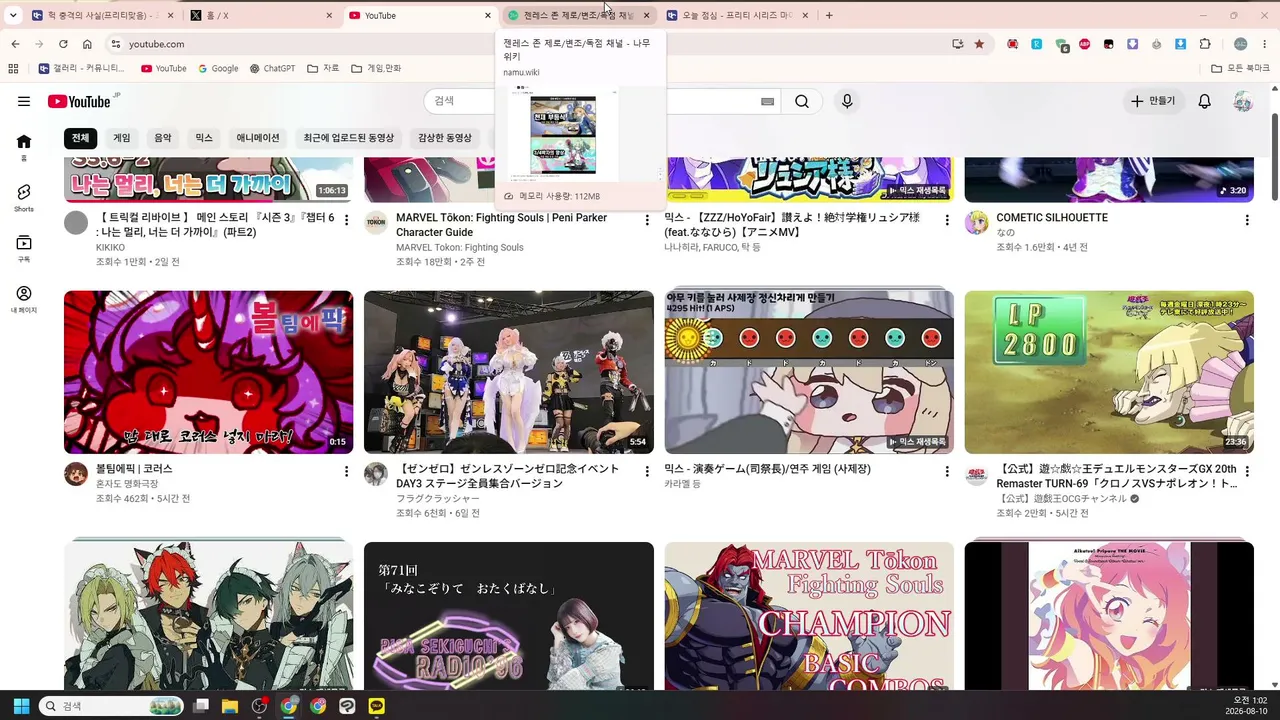Go back to the previous page
1280x720 pixels.
pos(15,44)
